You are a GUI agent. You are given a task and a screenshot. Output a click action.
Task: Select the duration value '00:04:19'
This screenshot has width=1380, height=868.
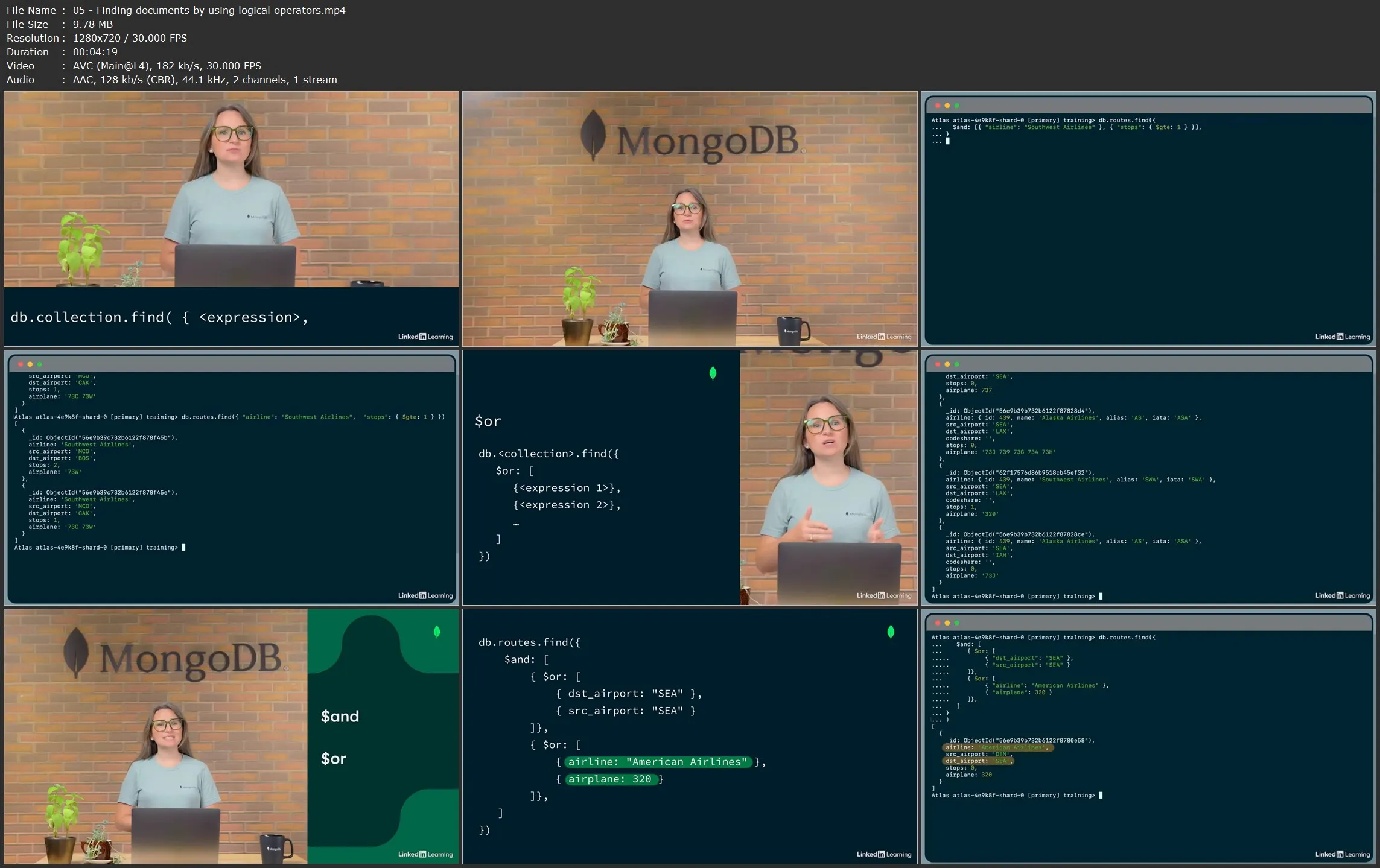[x=95, y=52]
